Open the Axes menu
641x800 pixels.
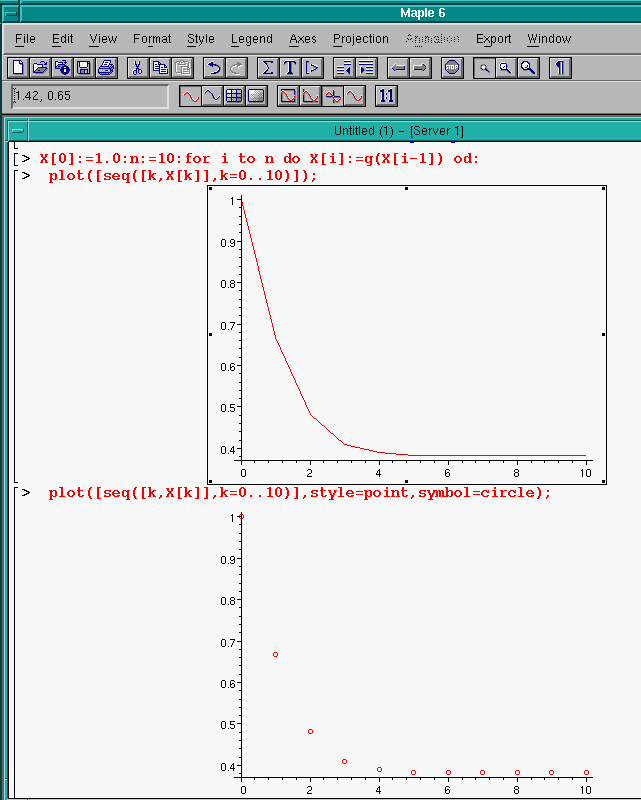pyautogui.click(x=302, y=39)
